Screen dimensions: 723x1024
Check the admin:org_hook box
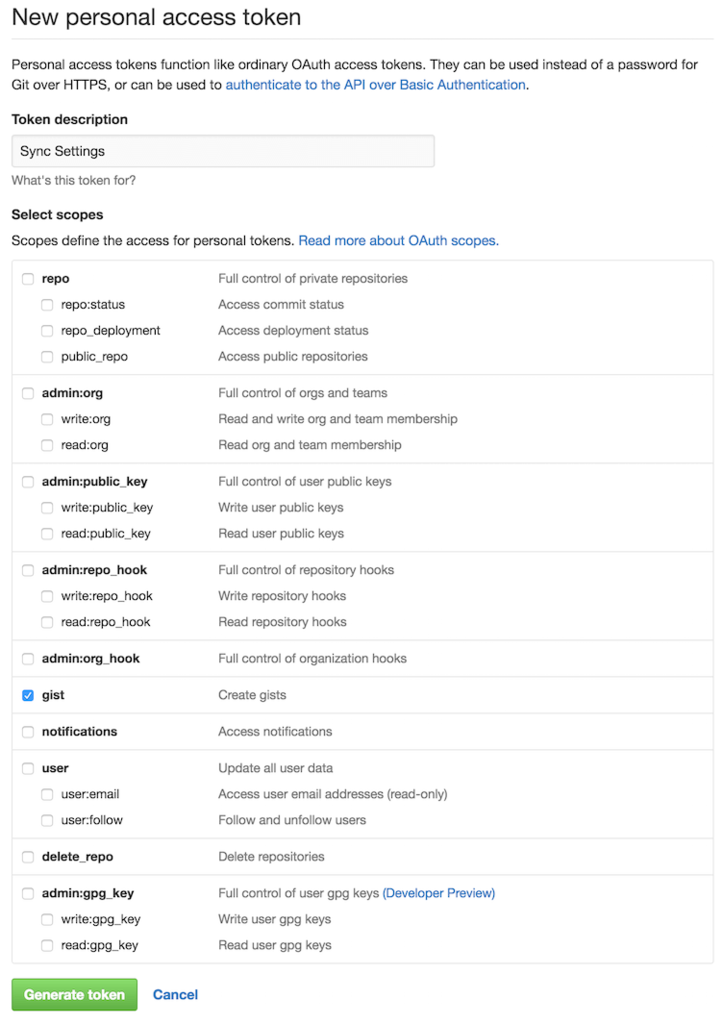coord(28,659)
